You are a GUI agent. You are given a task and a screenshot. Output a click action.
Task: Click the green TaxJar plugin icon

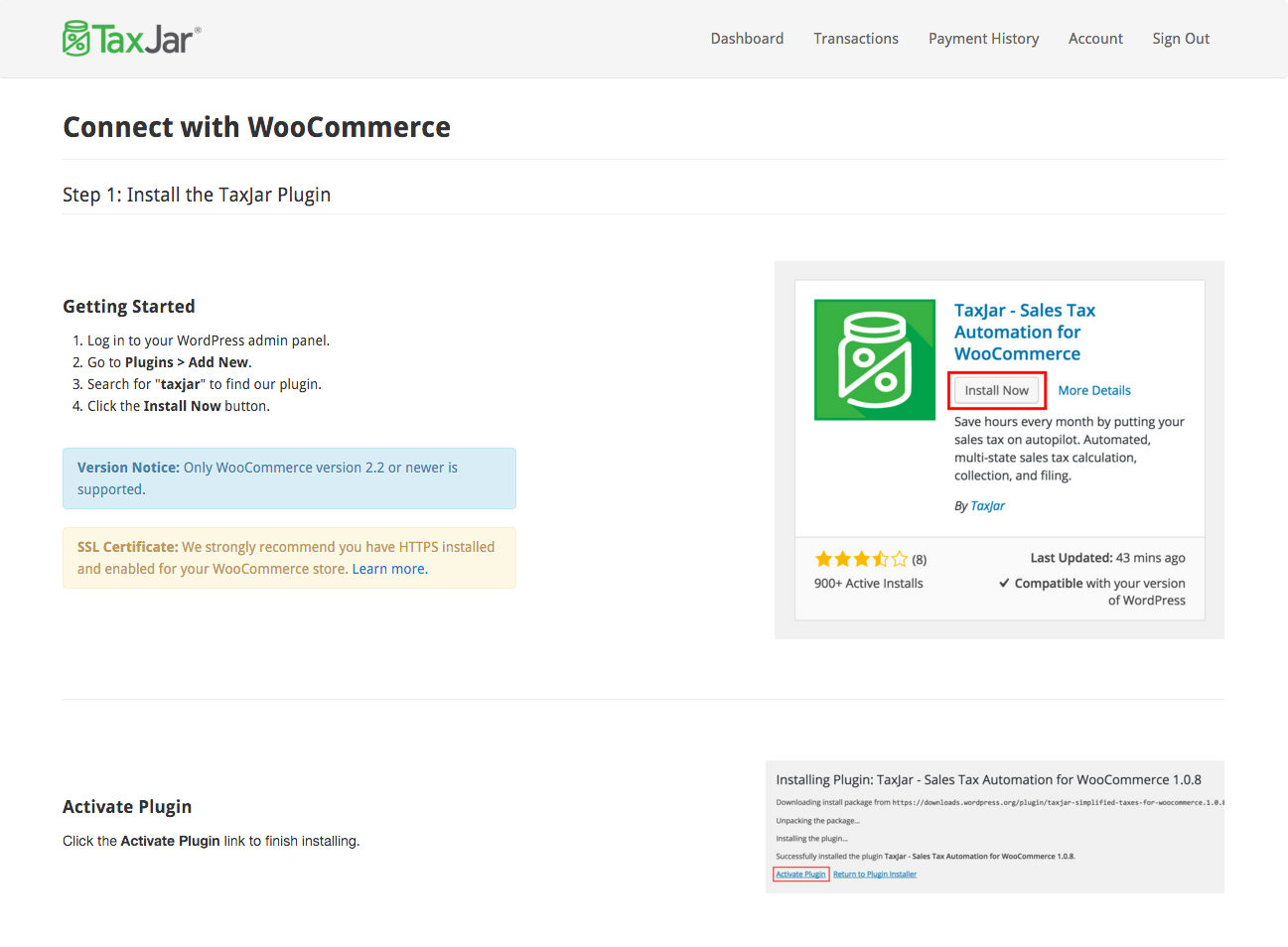pos(875,359)
